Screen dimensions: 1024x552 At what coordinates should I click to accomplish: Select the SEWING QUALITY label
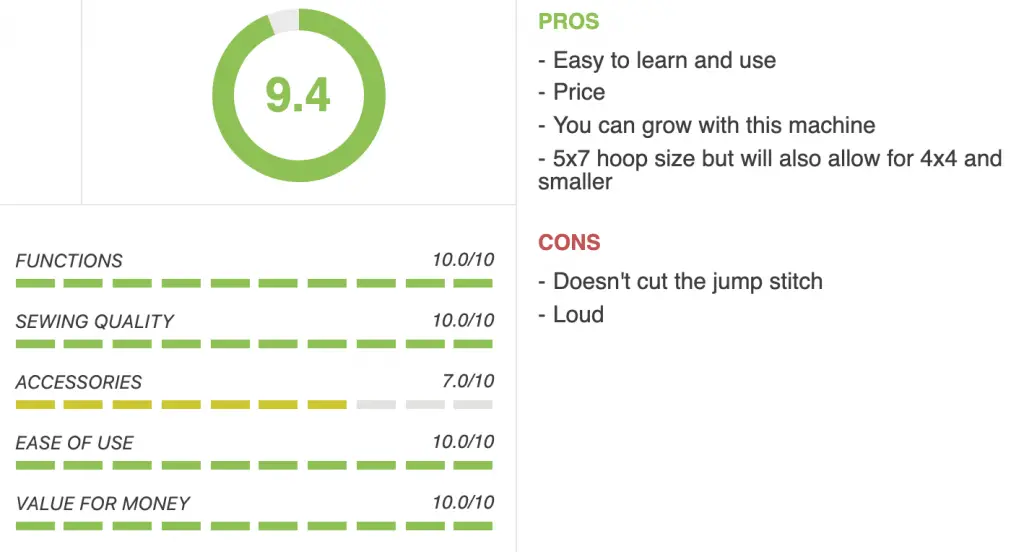tap(95, 321)
